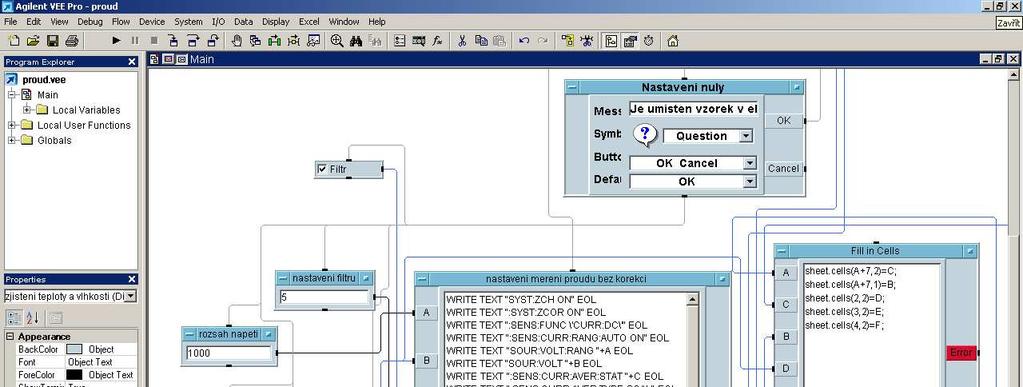Expand the Globals tree node

click(x=12, y=140)
